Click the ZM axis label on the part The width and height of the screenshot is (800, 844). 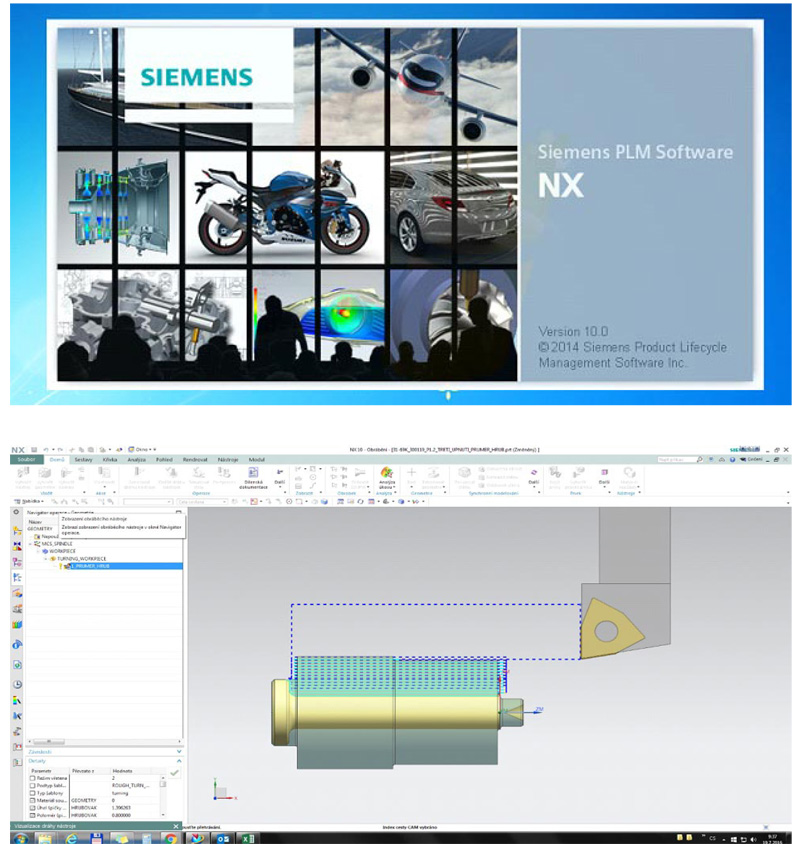539,710
